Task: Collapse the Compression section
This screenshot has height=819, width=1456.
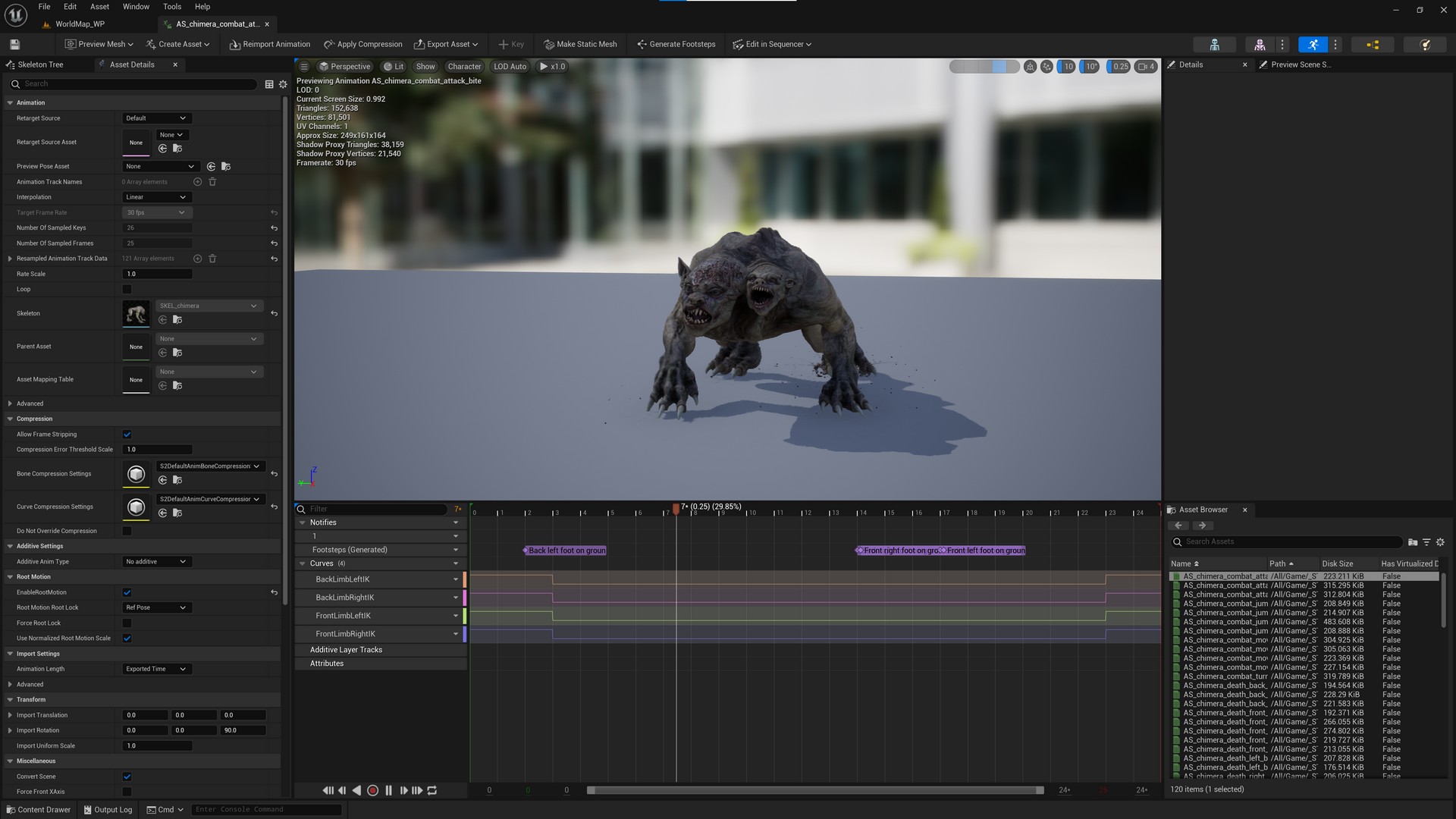Action: pos(10,419)
